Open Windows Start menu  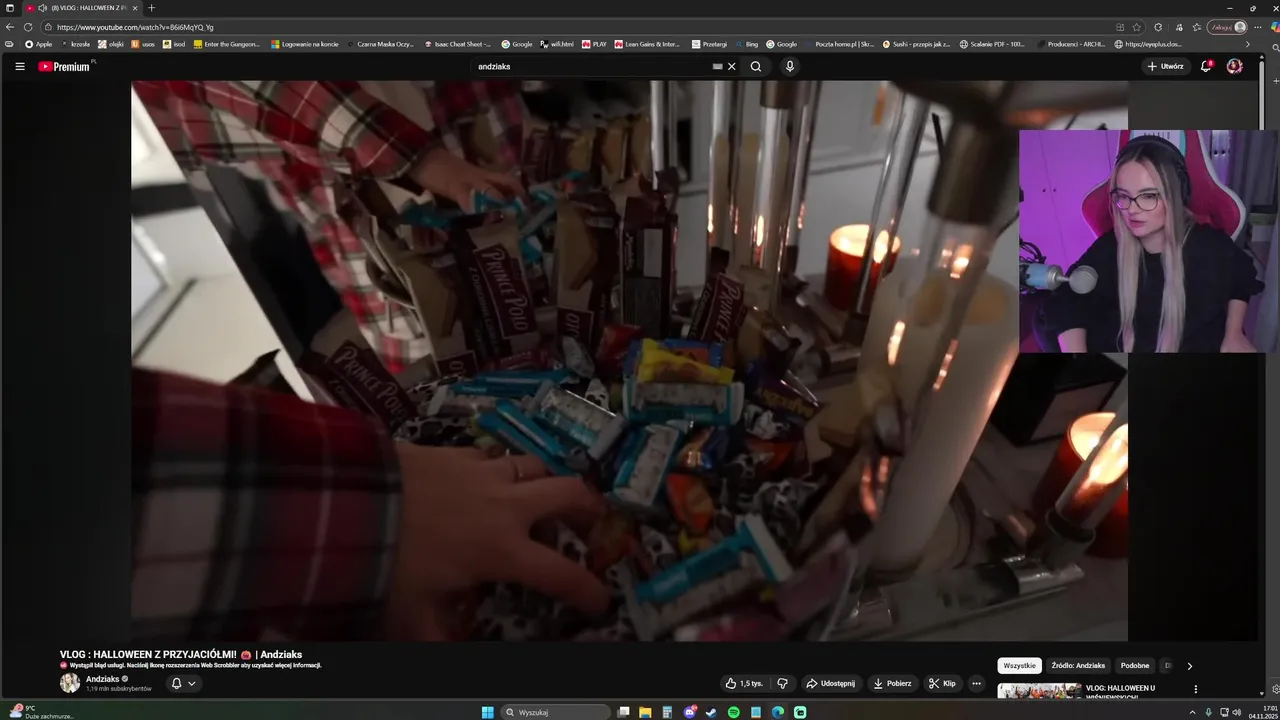[x=487, y=712]
